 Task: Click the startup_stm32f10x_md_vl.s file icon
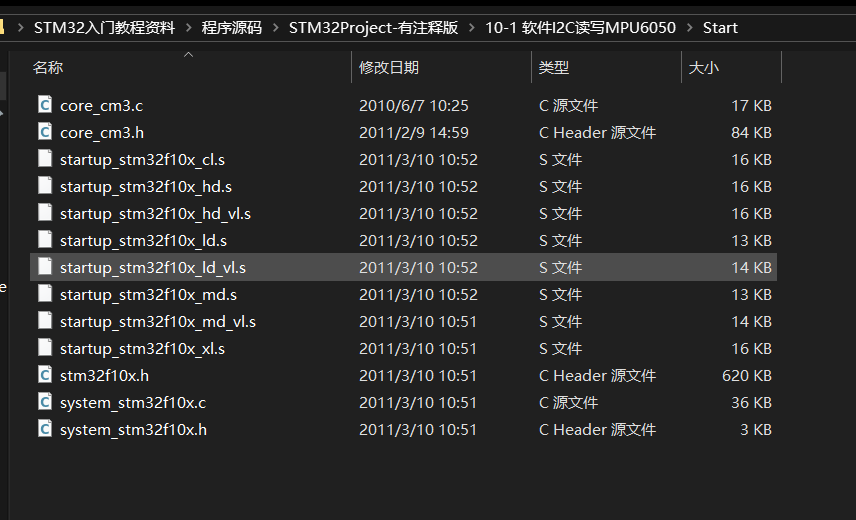point(45,320)
